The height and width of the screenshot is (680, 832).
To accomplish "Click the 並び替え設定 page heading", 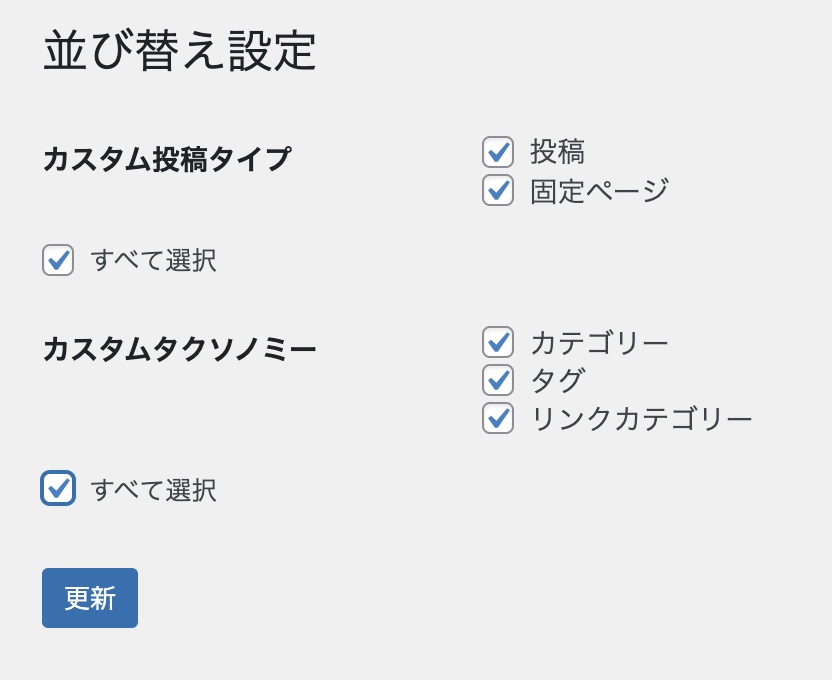I will 180,50.
